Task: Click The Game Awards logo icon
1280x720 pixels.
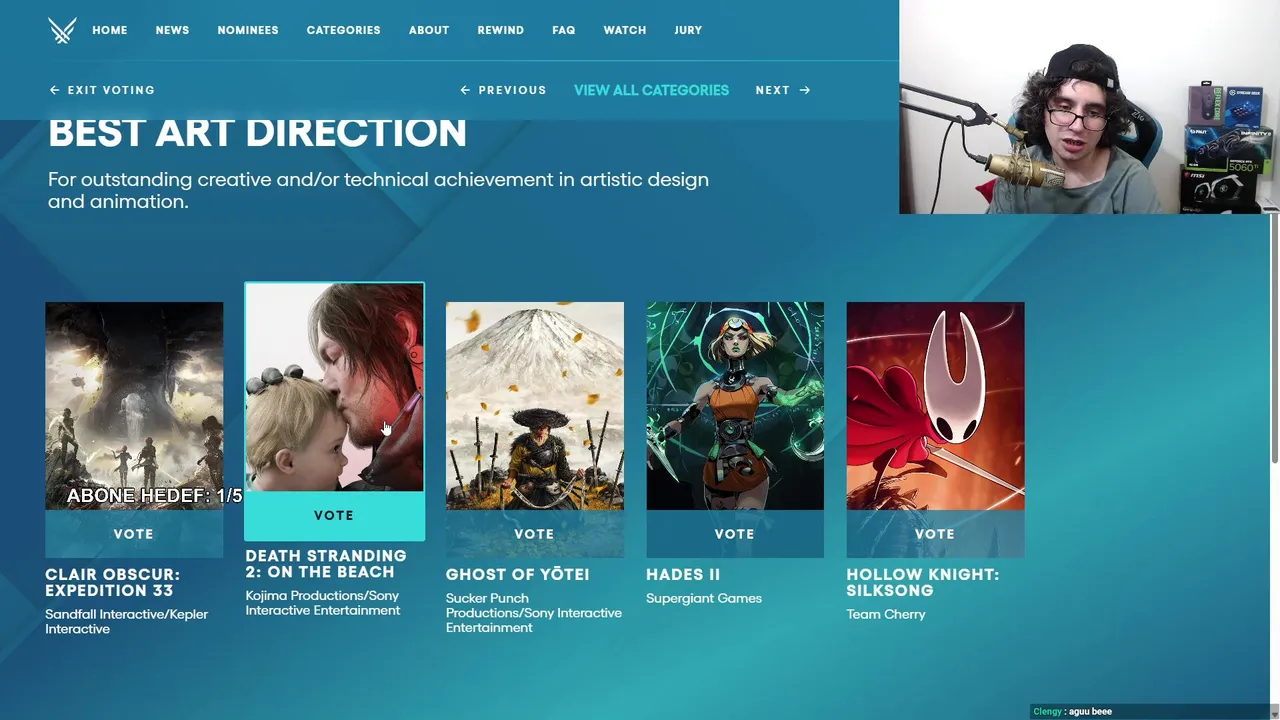Action: click(62, 30)
